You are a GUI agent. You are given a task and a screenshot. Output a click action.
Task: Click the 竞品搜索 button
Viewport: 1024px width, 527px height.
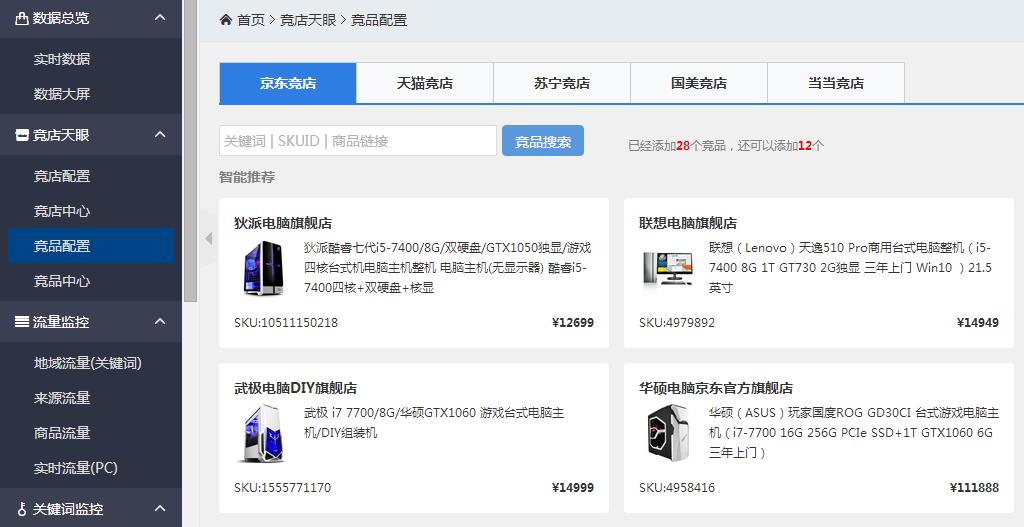(x=543, y=141)
